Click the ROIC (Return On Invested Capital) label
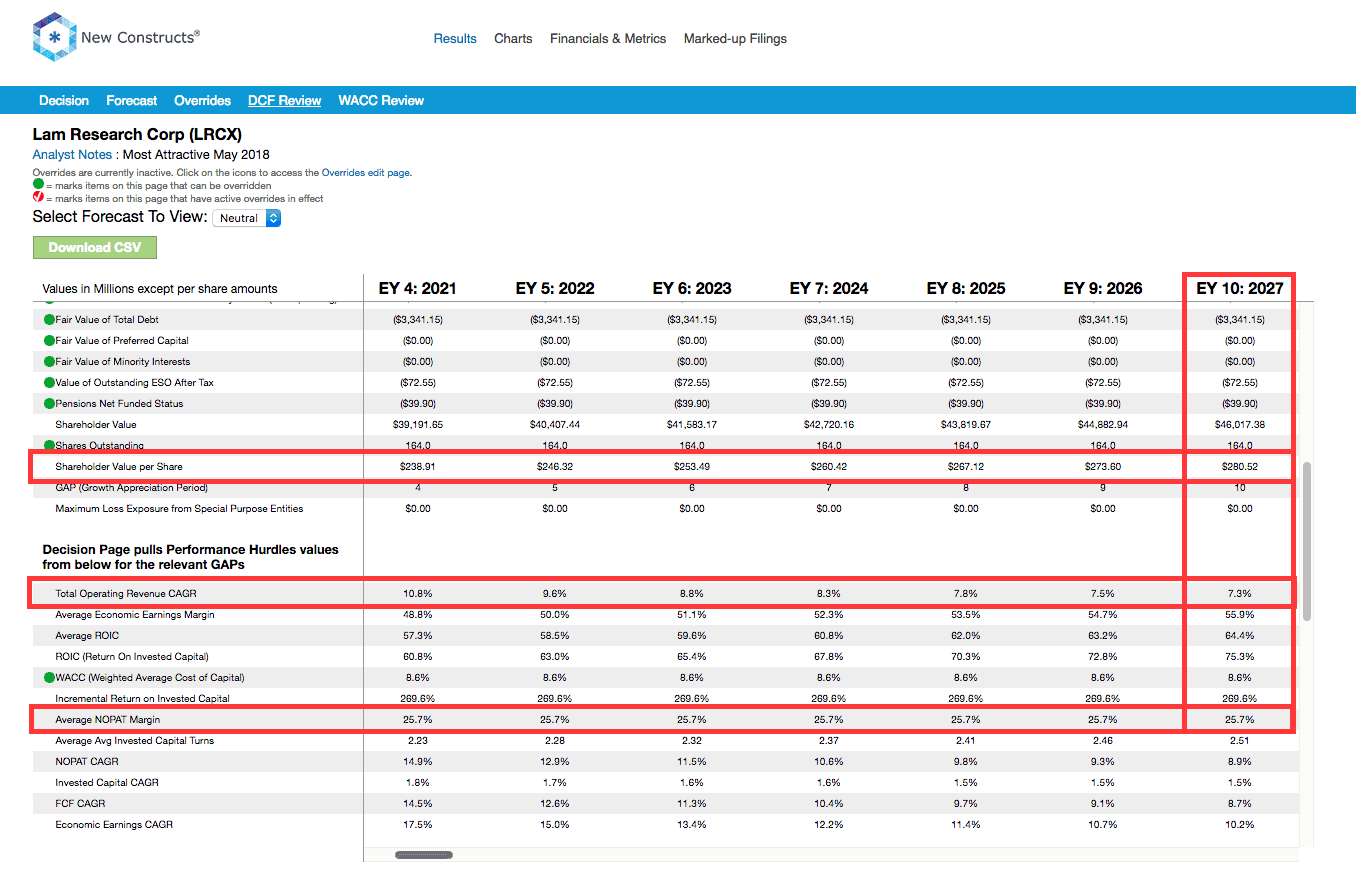 132,657
